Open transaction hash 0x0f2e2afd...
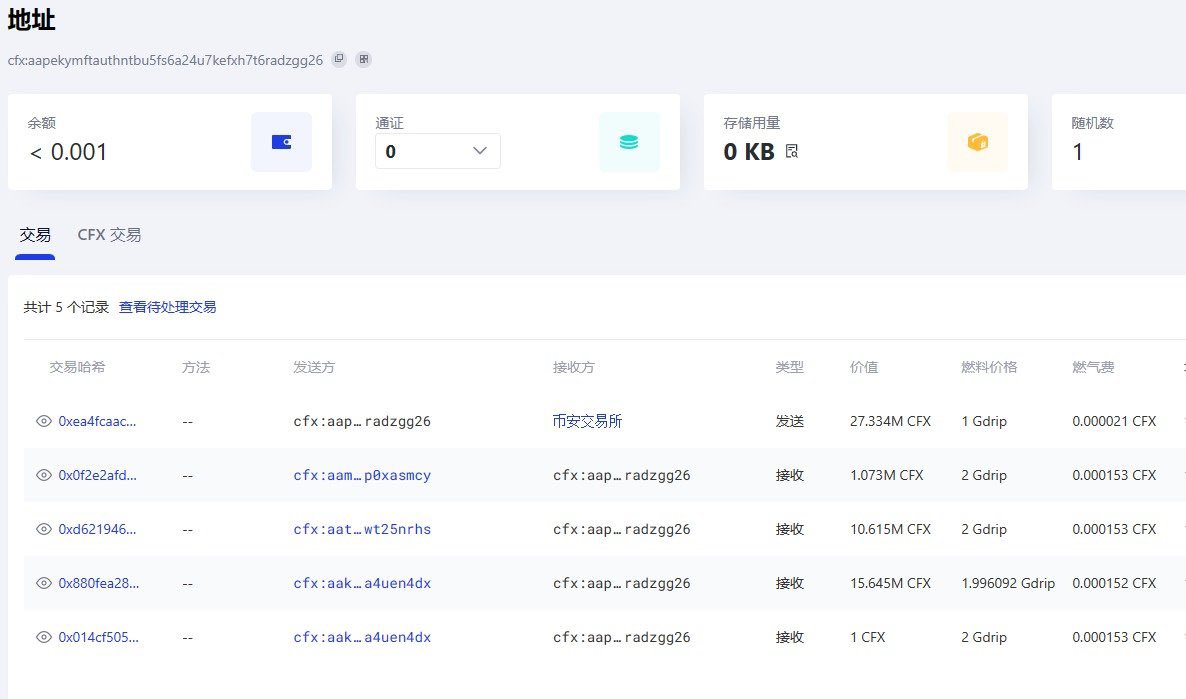 [x=97, y=476]
